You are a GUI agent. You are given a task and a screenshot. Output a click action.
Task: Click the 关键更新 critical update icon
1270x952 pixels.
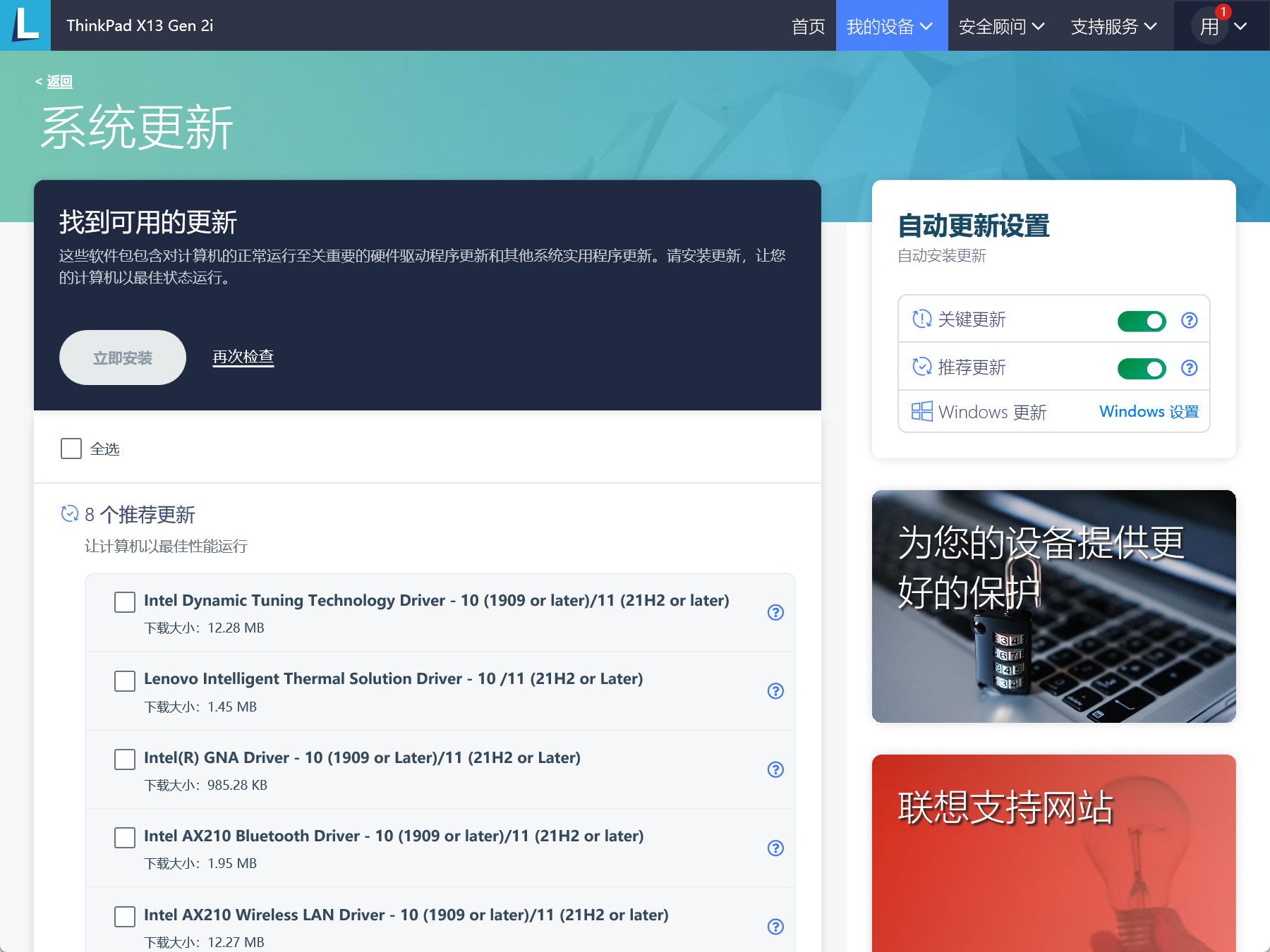pos(922,319)
